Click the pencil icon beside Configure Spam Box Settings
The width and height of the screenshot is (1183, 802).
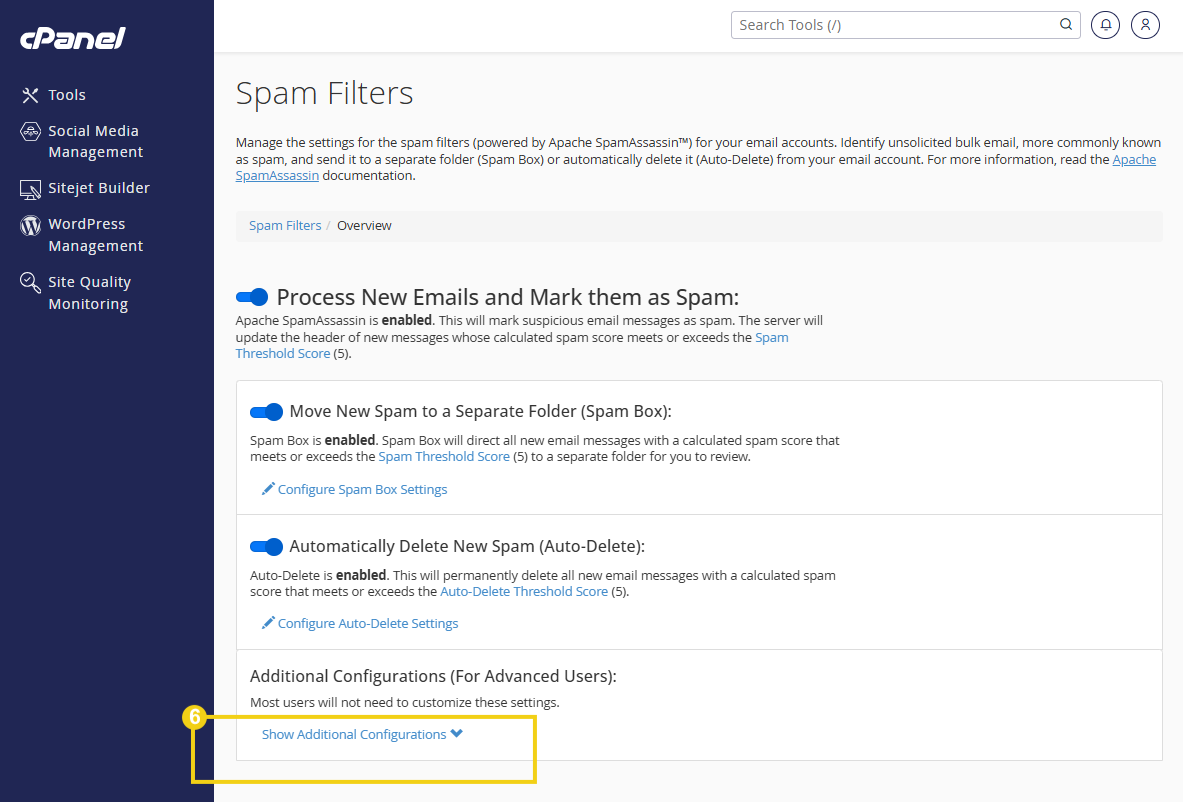tap(267, 489)
